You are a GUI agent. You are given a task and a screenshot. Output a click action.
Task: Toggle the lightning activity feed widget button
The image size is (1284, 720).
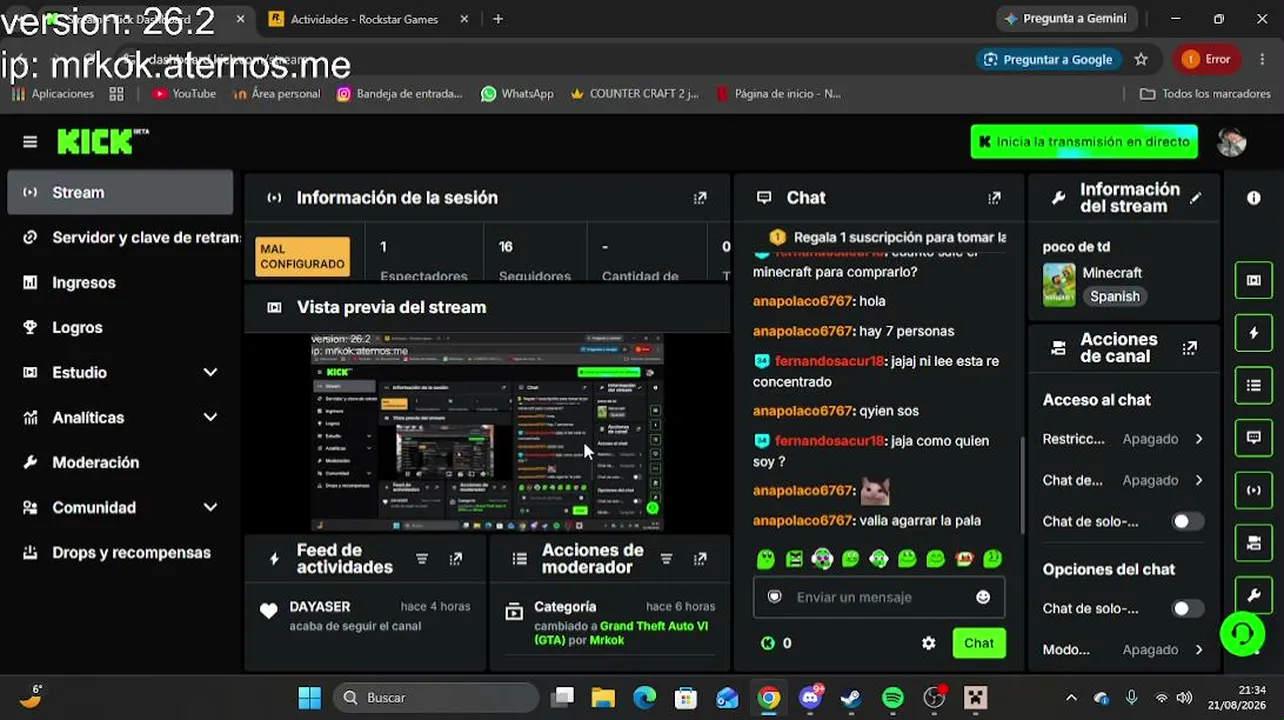[x=1253, y=333]
